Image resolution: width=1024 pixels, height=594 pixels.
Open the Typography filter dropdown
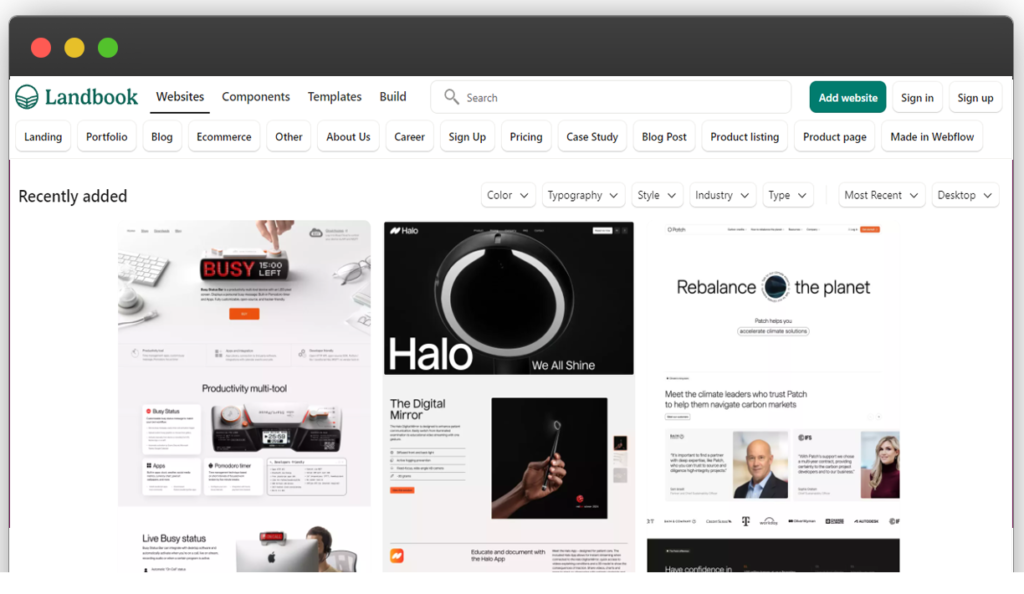pyautogui.click(x=583, y=195)
